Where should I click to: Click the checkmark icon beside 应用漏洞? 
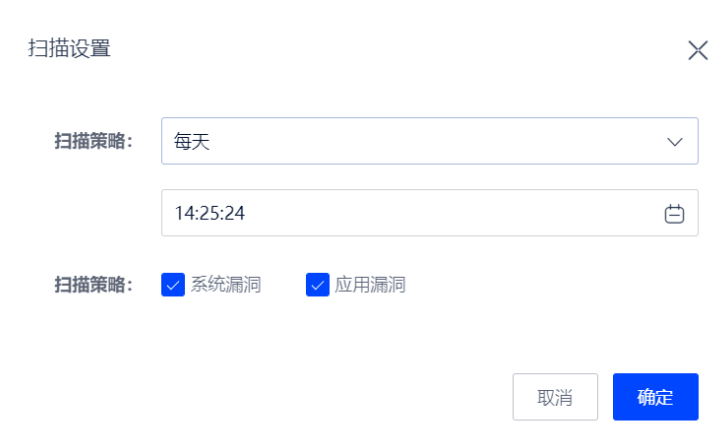[318, 285]
